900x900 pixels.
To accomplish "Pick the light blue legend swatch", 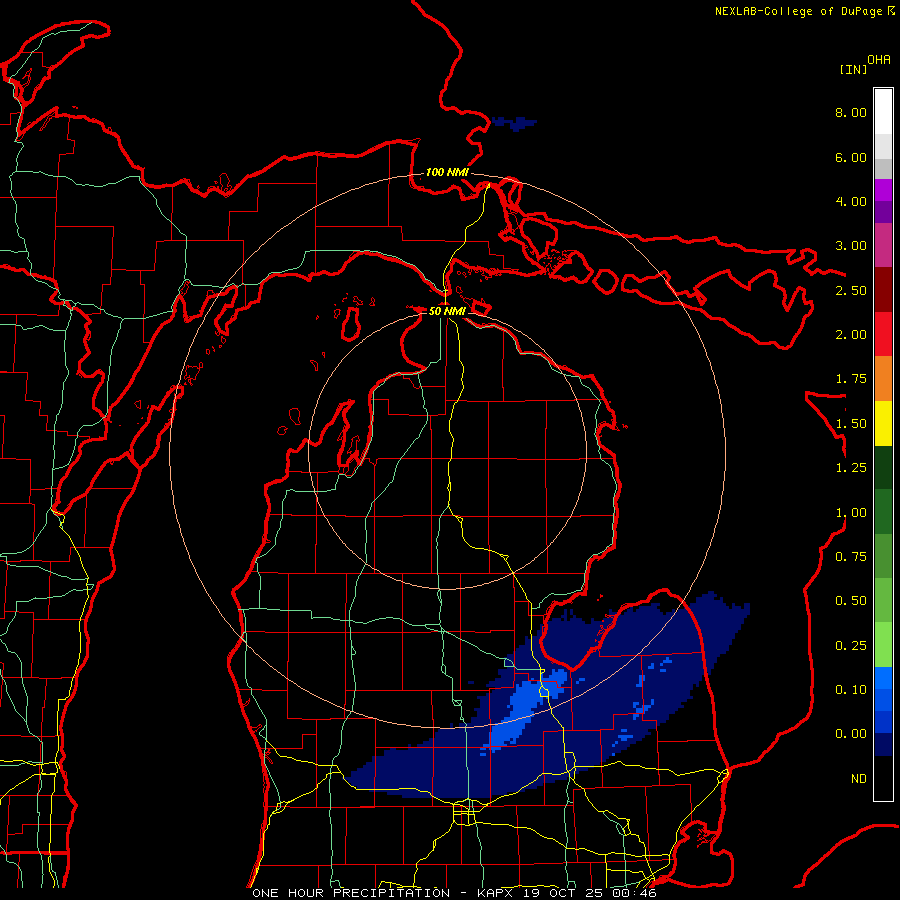I will pos(883,678).
